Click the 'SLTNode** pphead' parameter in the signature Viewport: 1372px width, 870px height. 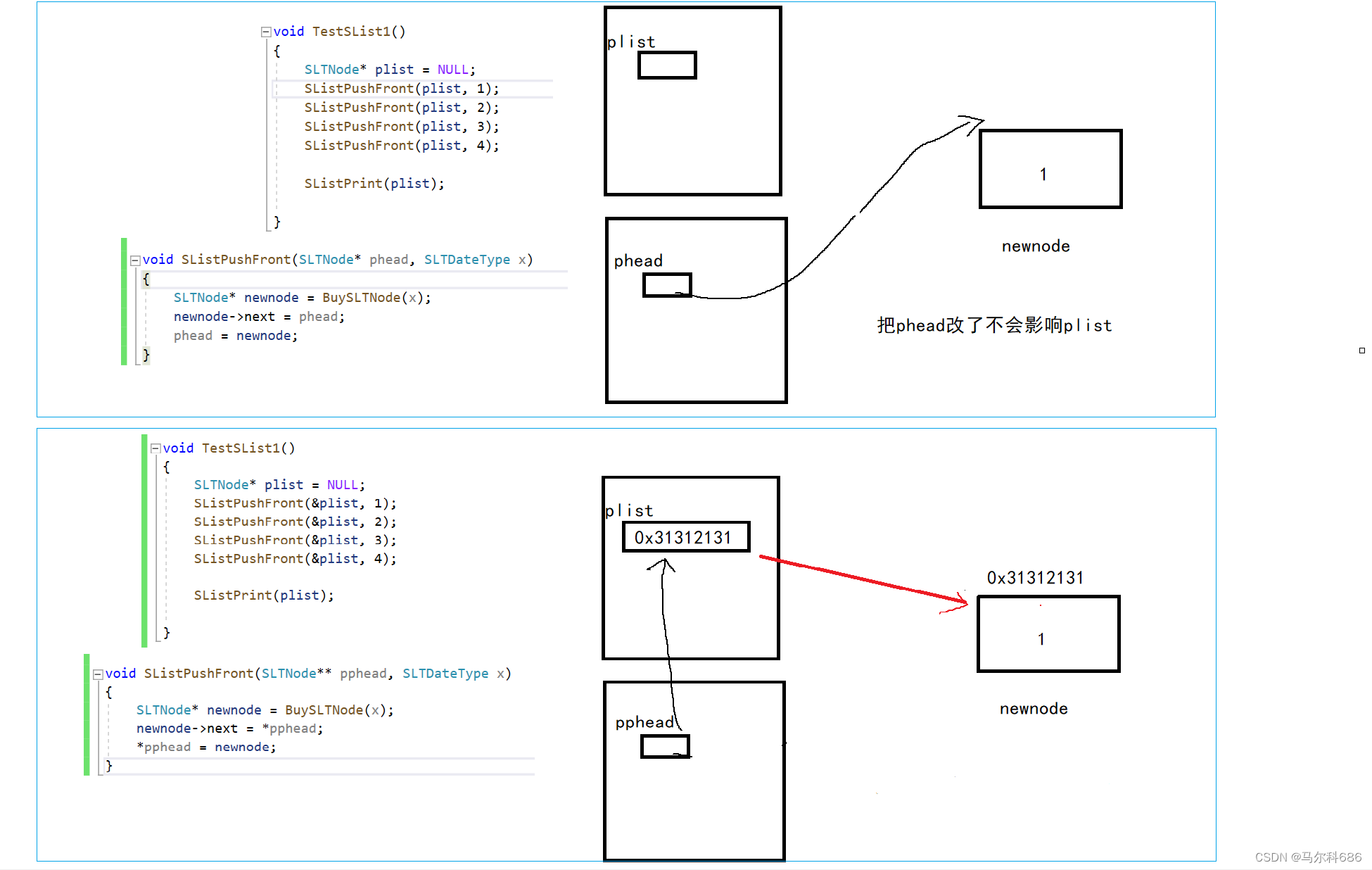pyautogui.click(x=324, y=674)
